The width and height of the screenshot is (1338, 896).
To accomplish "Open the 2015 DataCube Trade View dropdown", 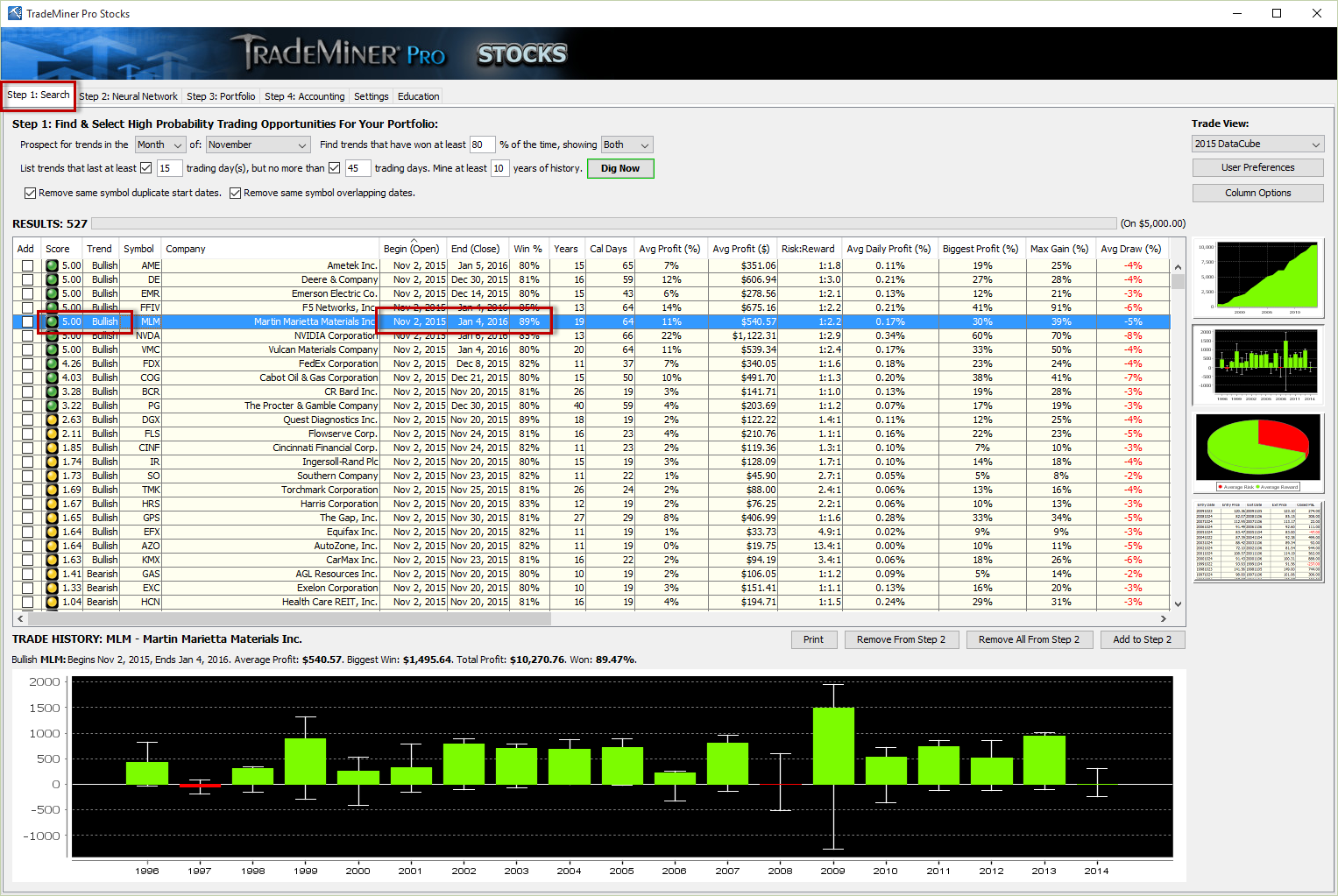I will pos(1258,144).
